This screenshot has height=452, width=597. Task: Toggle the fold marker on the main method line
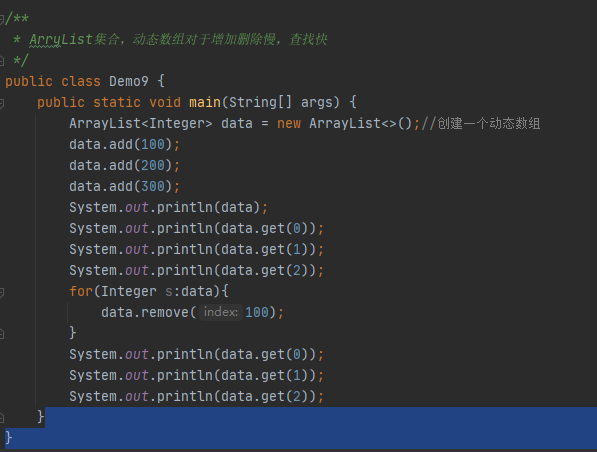2,103
